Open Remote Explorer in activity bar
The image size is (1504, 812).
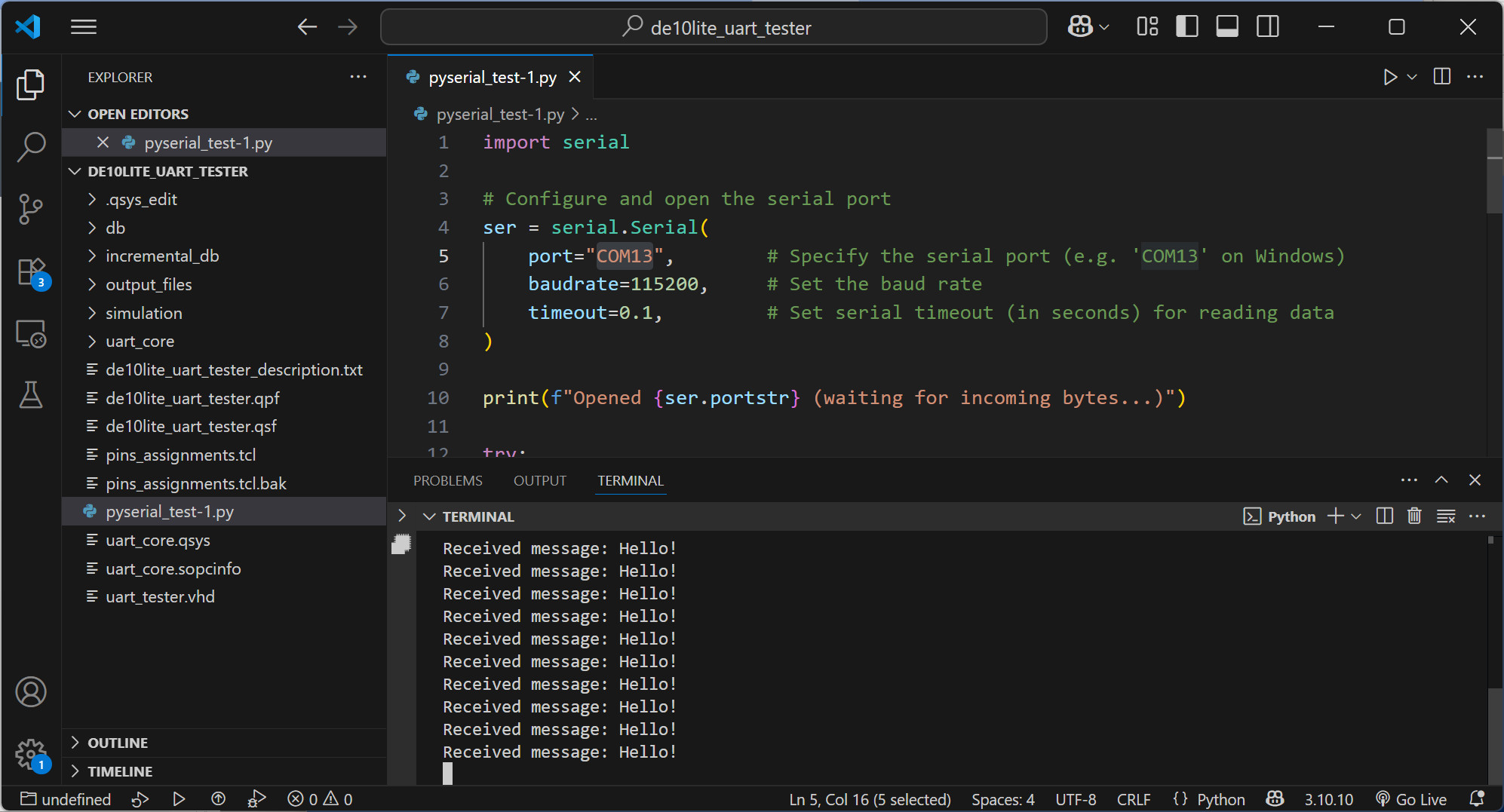tap(31, 333)
